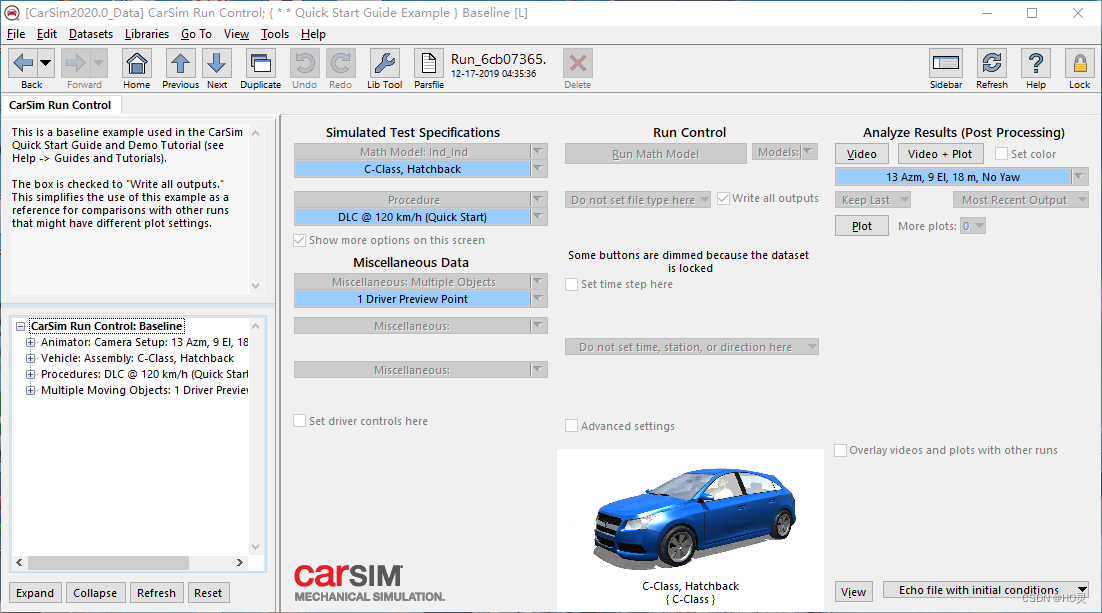This screenshot has height=613, width=1102.
Task: Open the Help menu
Action: [313, 34]
